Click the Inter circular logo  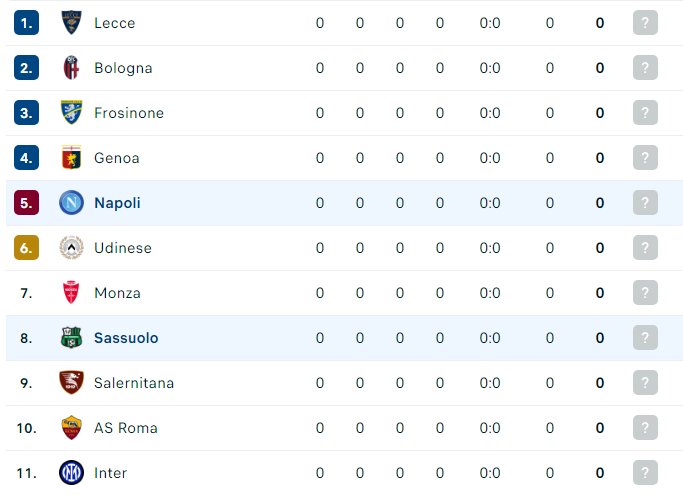point(71,472)
